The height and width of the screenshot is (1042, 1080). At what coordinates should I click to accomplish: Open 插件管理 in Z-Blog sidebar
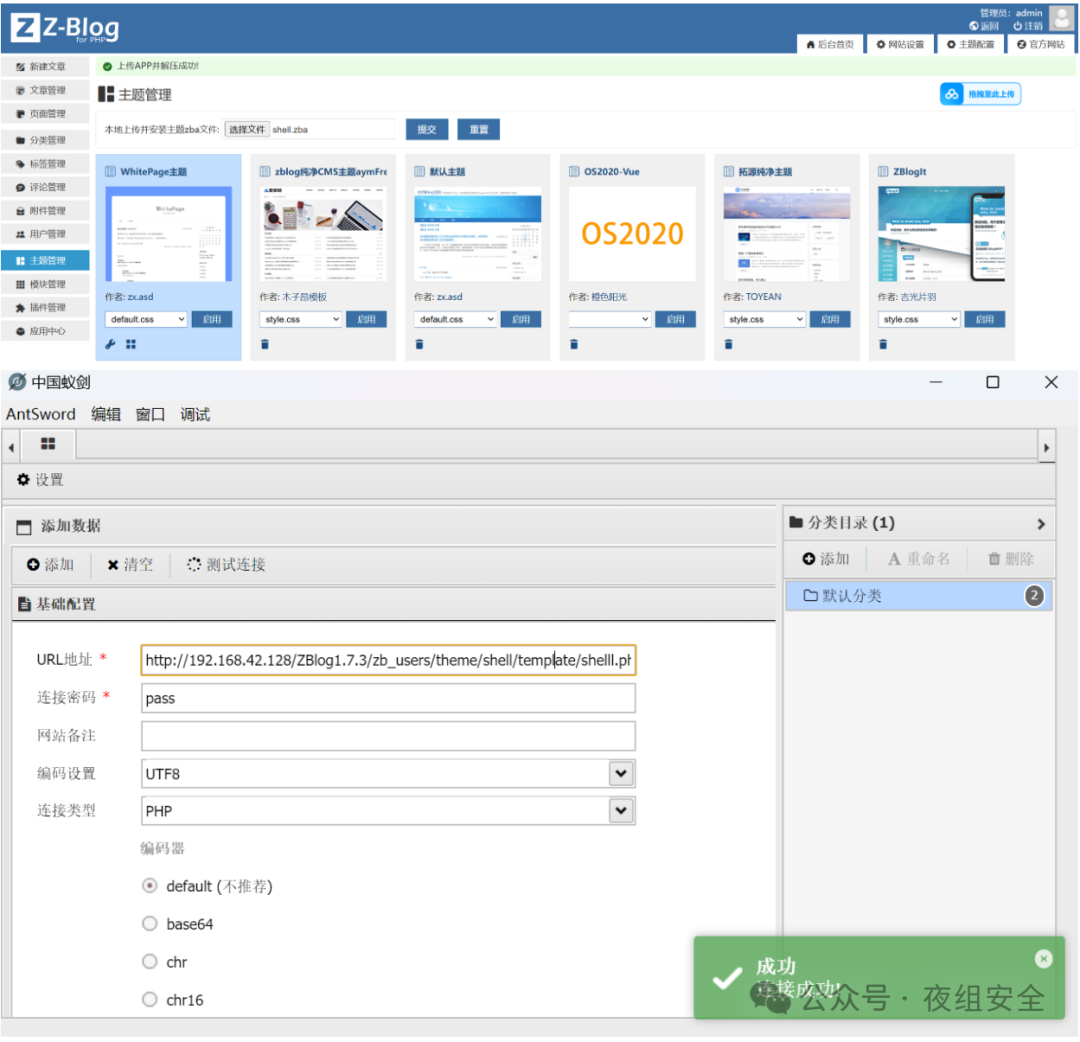point(45,307)
